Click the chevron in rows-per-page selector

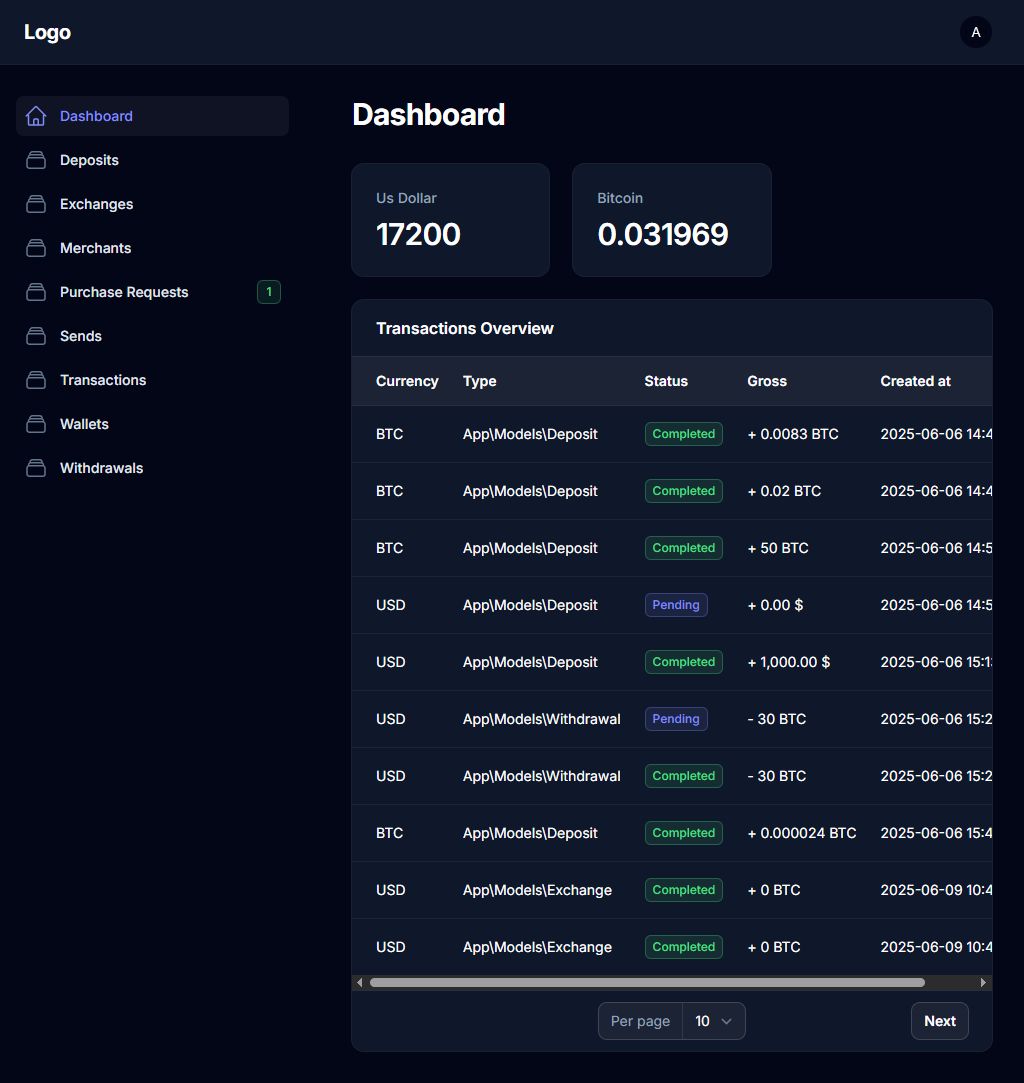pos(727,1021)
